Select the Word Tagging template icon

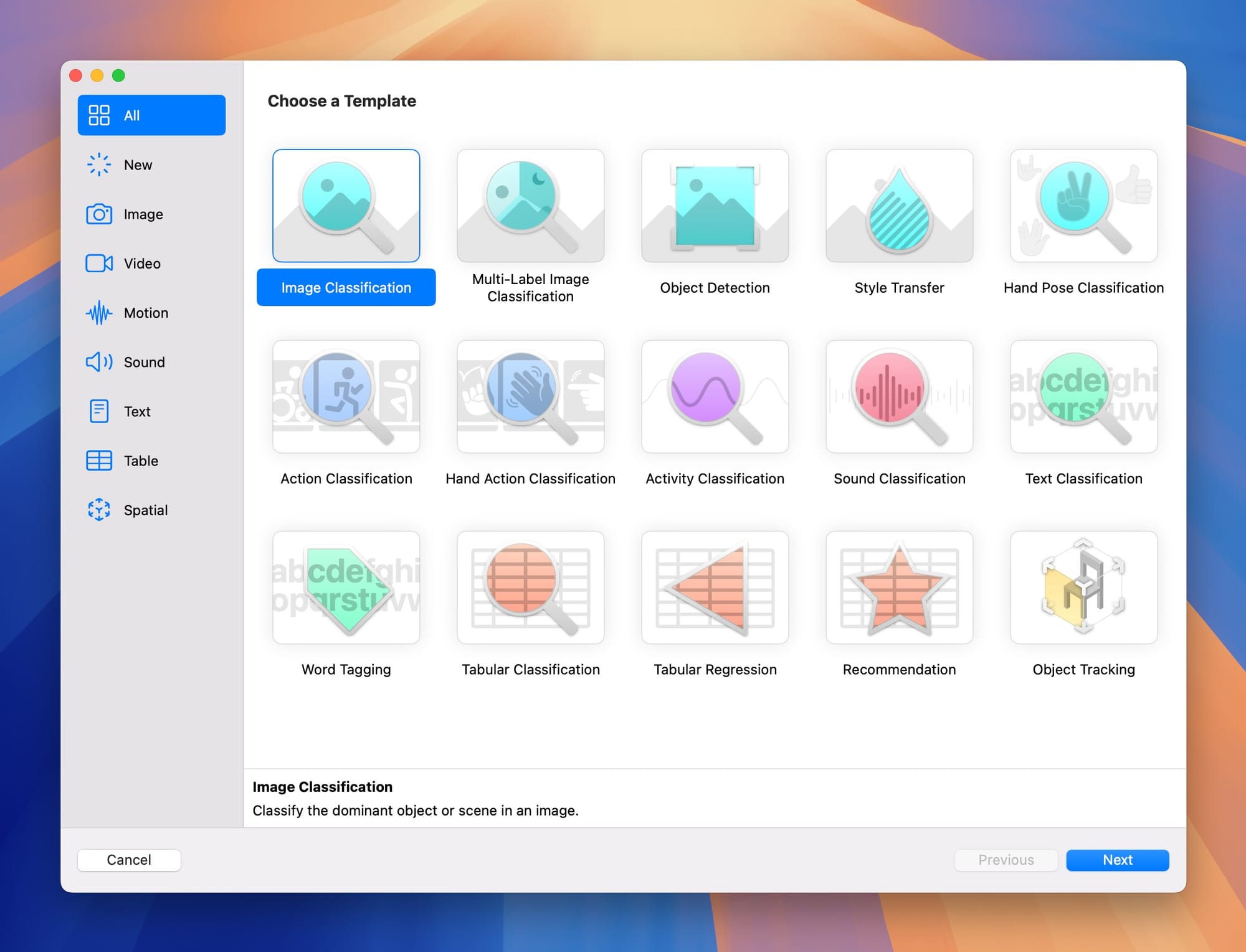(346, 587)
